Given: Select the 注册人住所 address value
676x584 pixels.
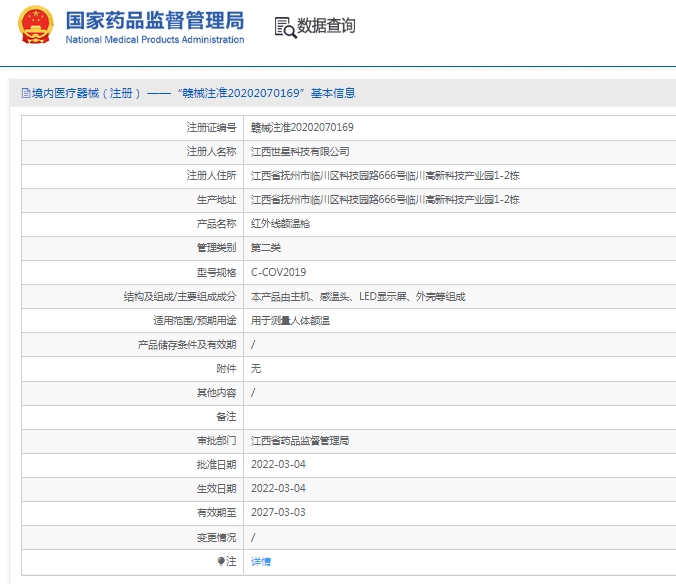Looking at the screenshot, I should click(x=385, y=175).
